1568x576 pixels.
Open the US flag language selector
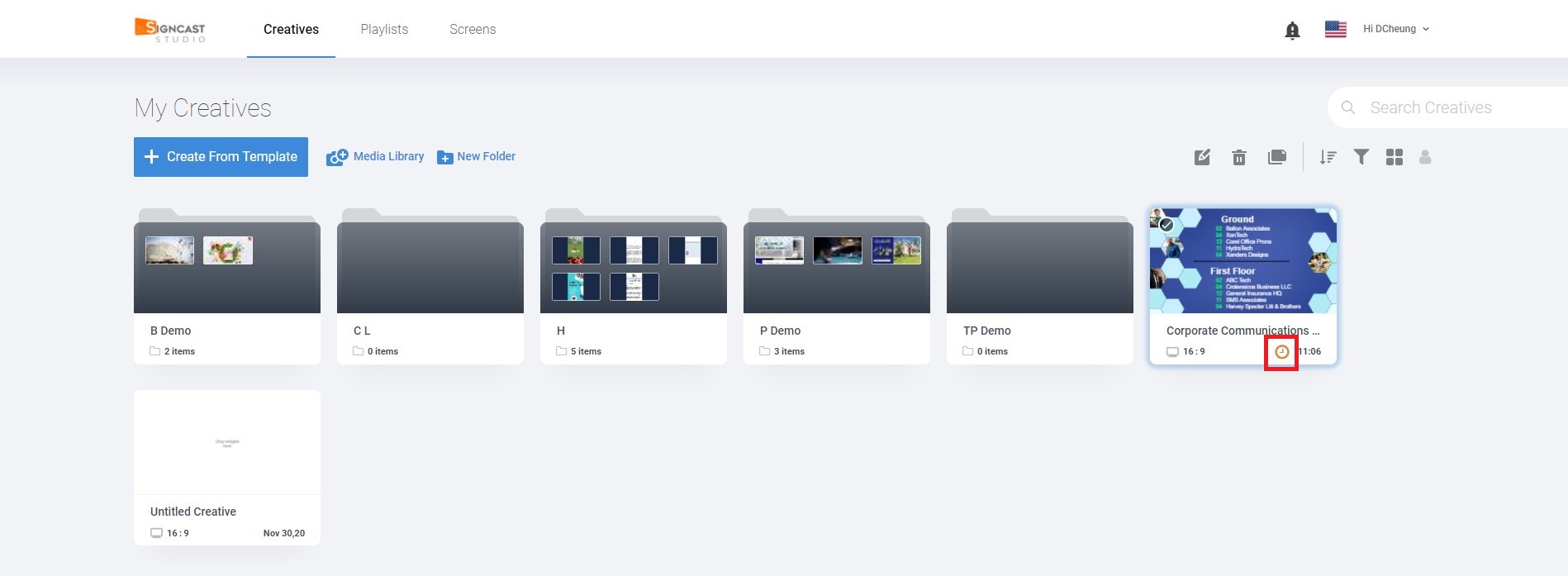click(x=1335, y=29)
